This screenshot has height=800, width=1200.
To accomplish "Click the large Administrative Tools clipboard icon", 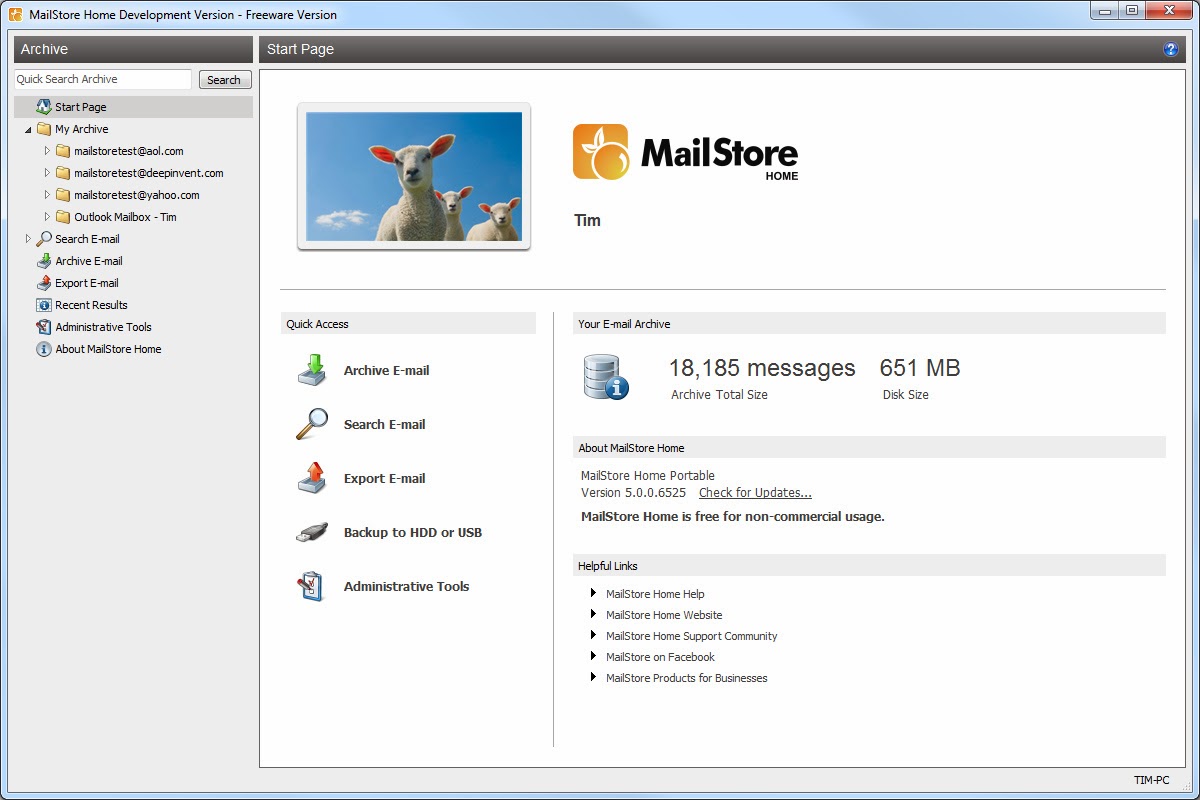I will (312, 586).
